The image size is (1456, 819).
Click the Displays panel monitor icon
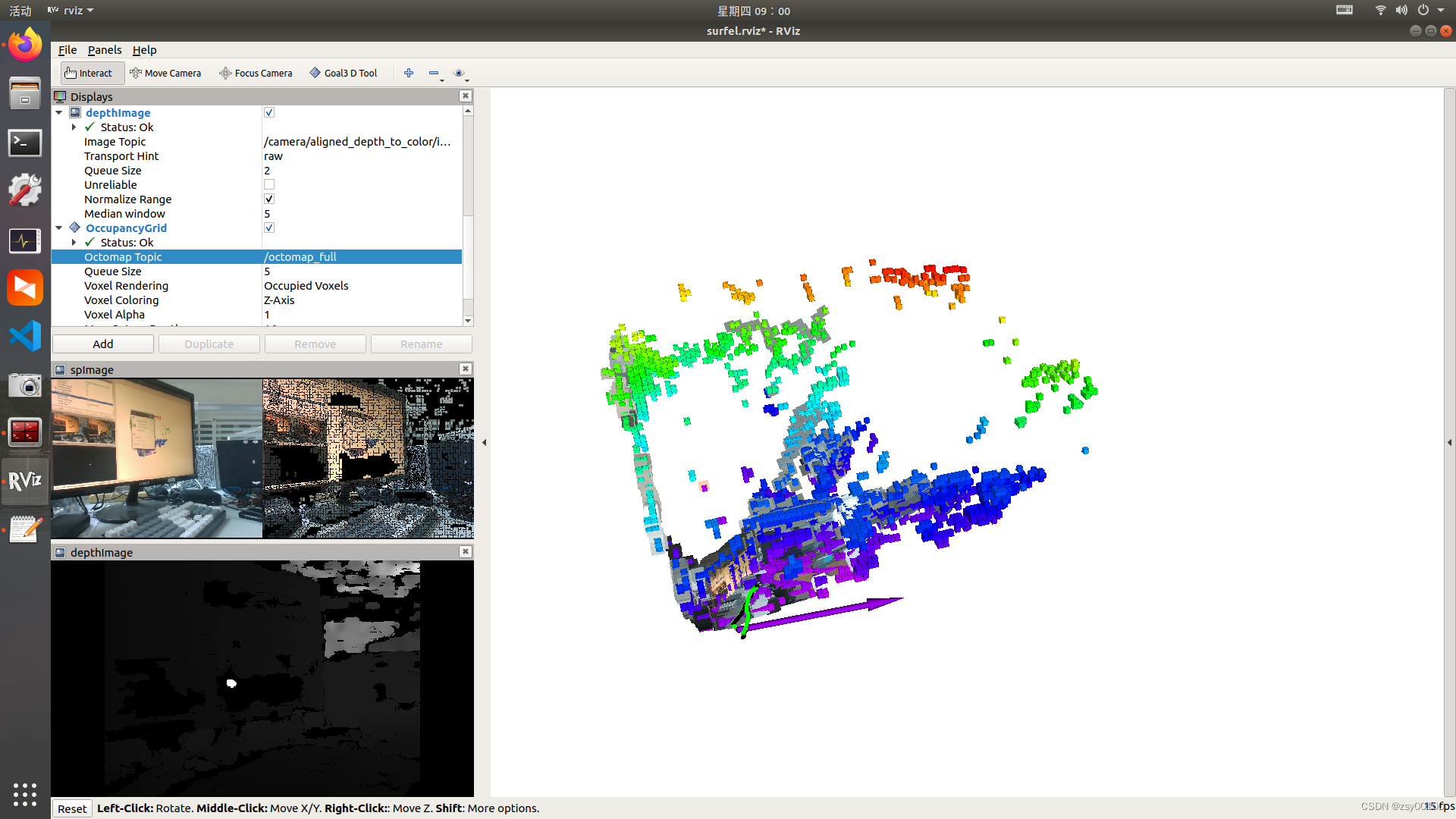(x=60, y=96)
